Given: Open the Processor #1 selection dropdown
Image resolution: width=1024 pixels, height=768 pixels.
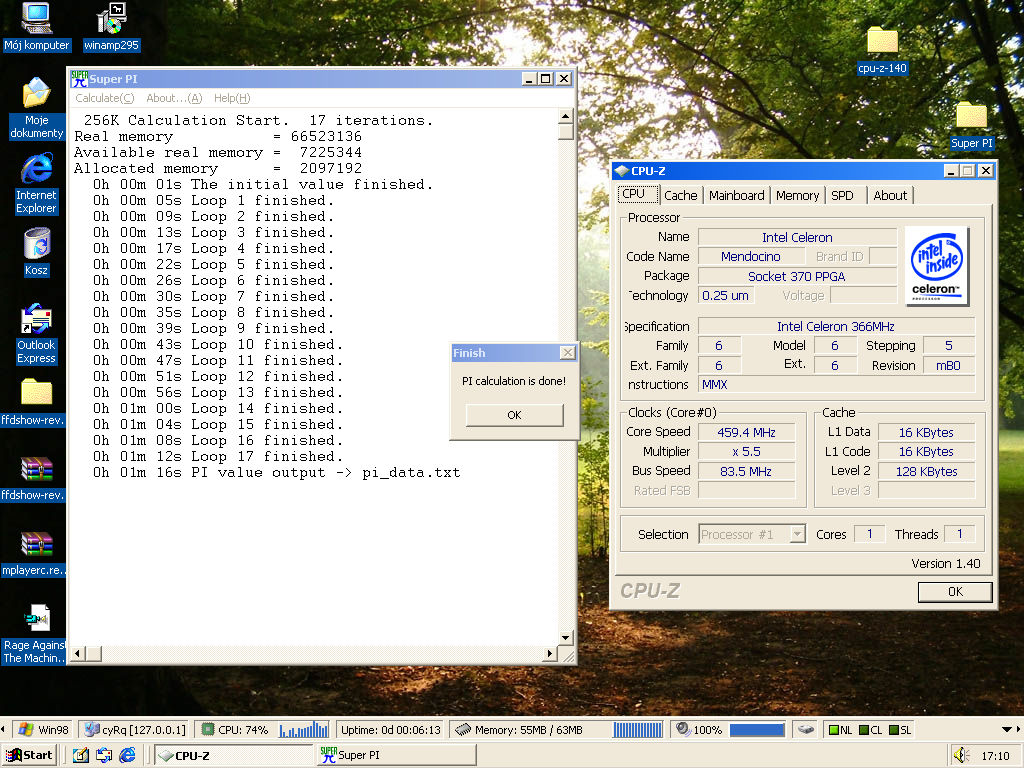Looking at the screenshot, I should (x=797, y=534).
